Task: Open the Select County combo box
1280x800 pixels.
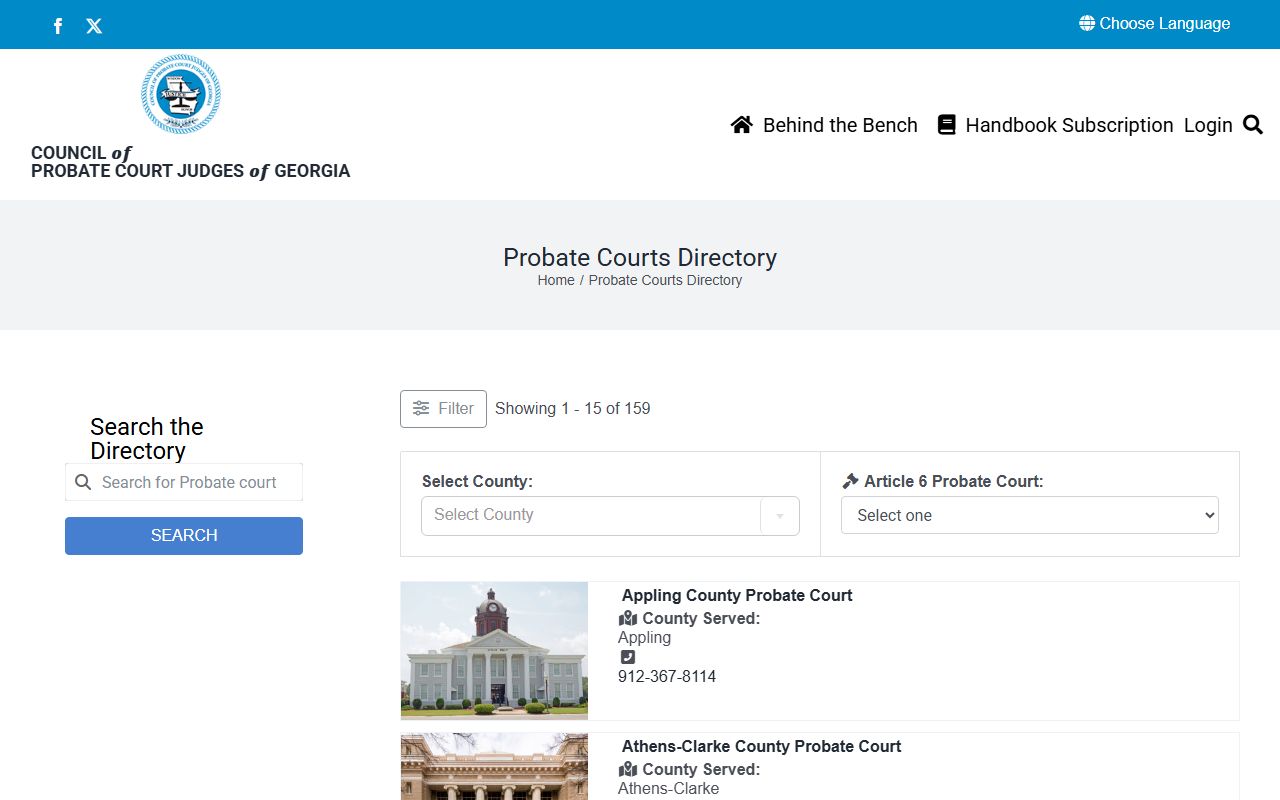Action: 610,516
